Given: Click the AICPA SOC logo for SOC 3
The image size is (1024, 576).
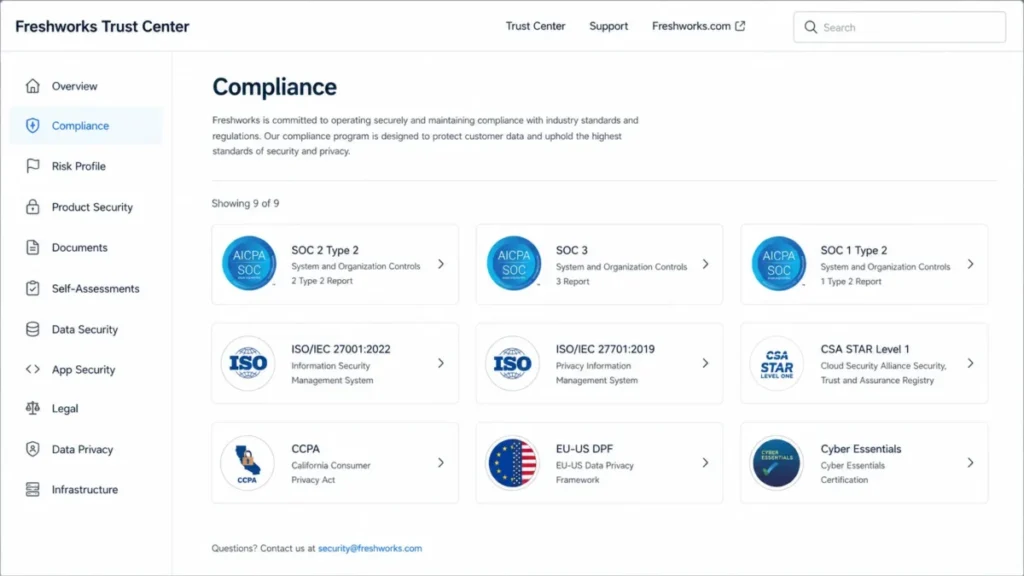Looking at the screenshot, I should pos(513,263).
